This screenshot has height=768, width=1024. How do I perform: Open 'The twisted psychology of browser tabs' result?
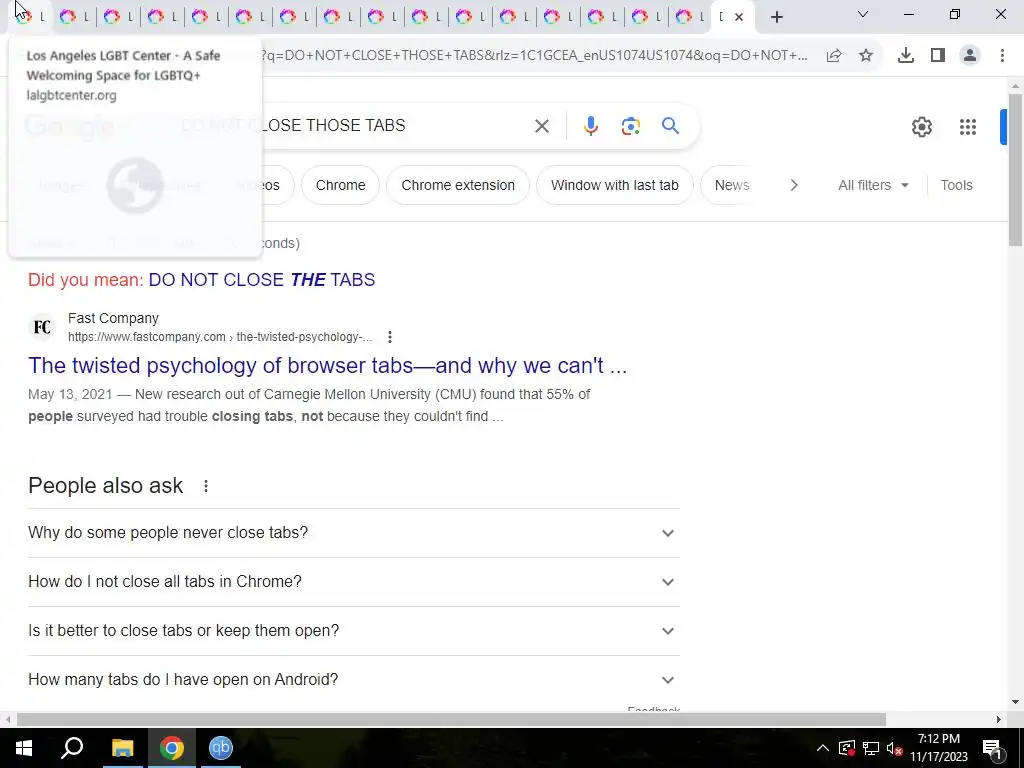[x=327, y=366]
